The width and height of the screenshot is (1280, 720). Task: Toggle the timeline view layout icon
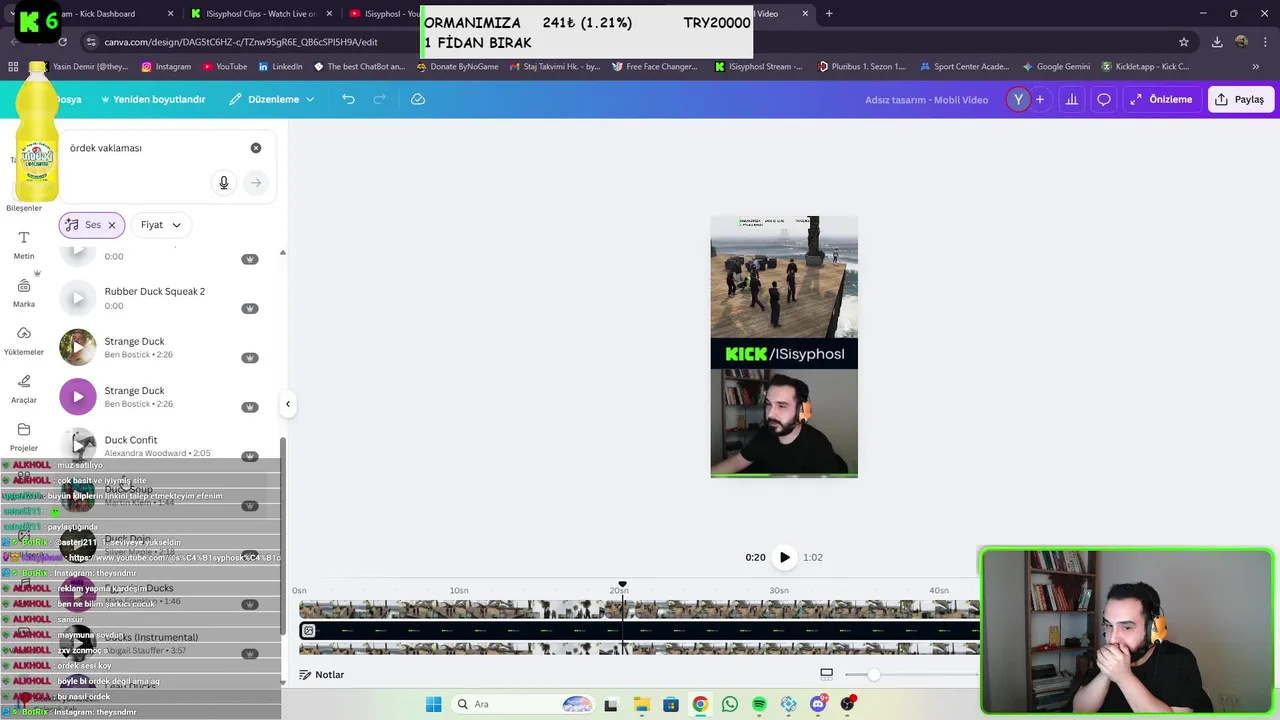click(x=826, y=674)
